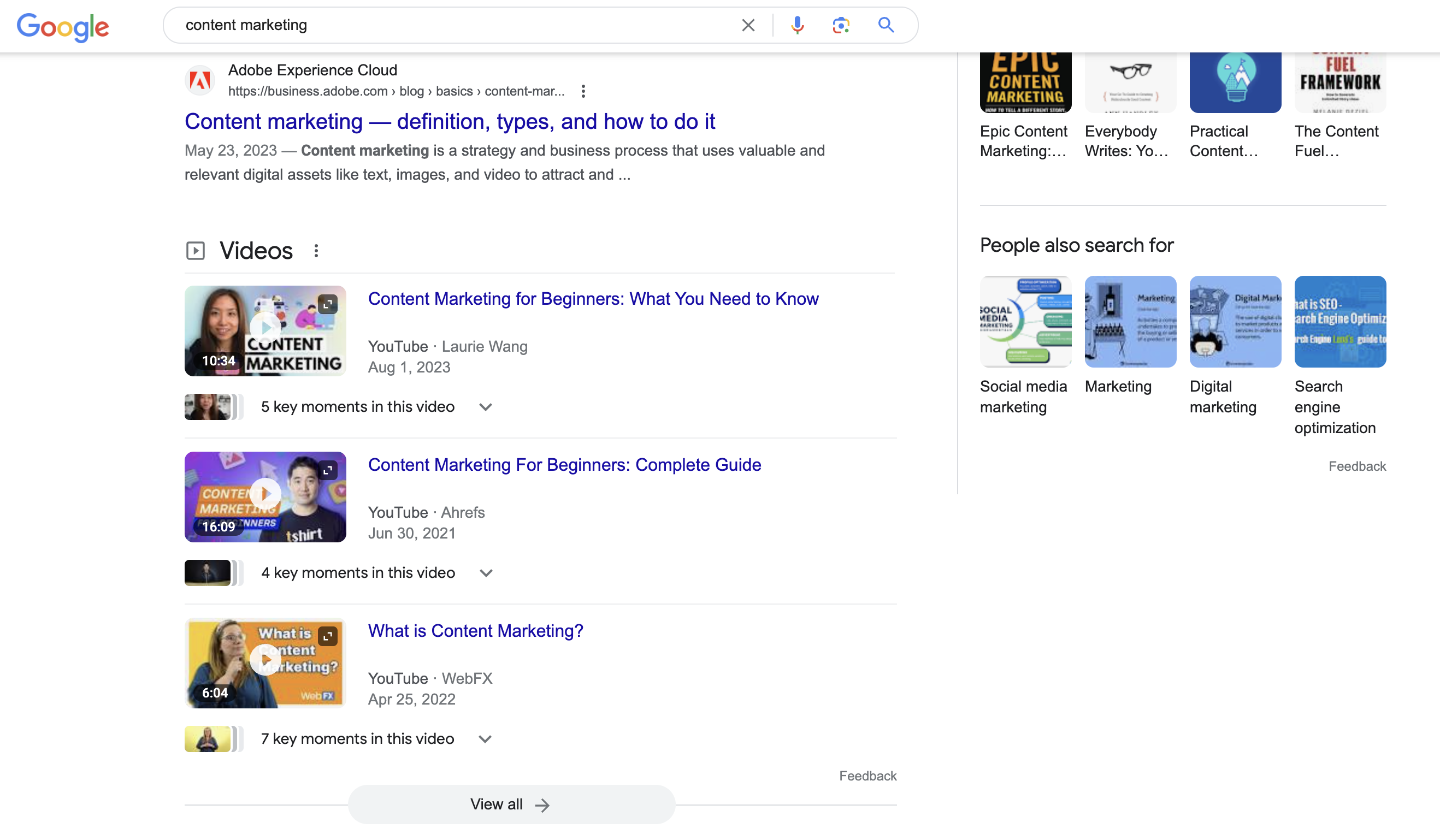The width and height of the screenshot is (1440, 840).
Task: Click the Google logo
Action: (x=63, y=26)
